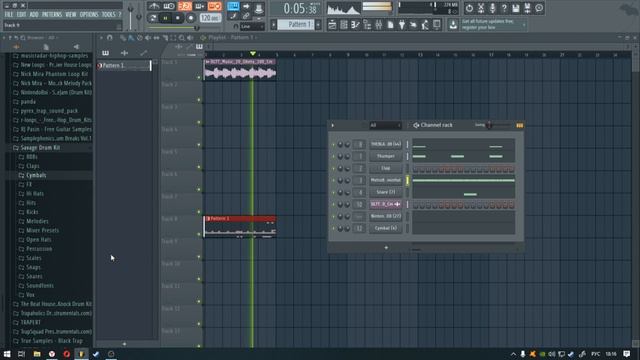Click the add pattern plus button

(318, 24)
